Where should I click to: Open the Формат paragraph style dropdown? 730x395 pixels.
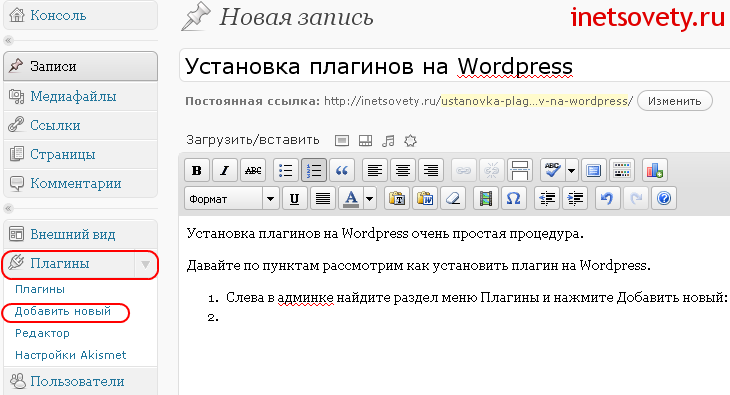[232, 199]
